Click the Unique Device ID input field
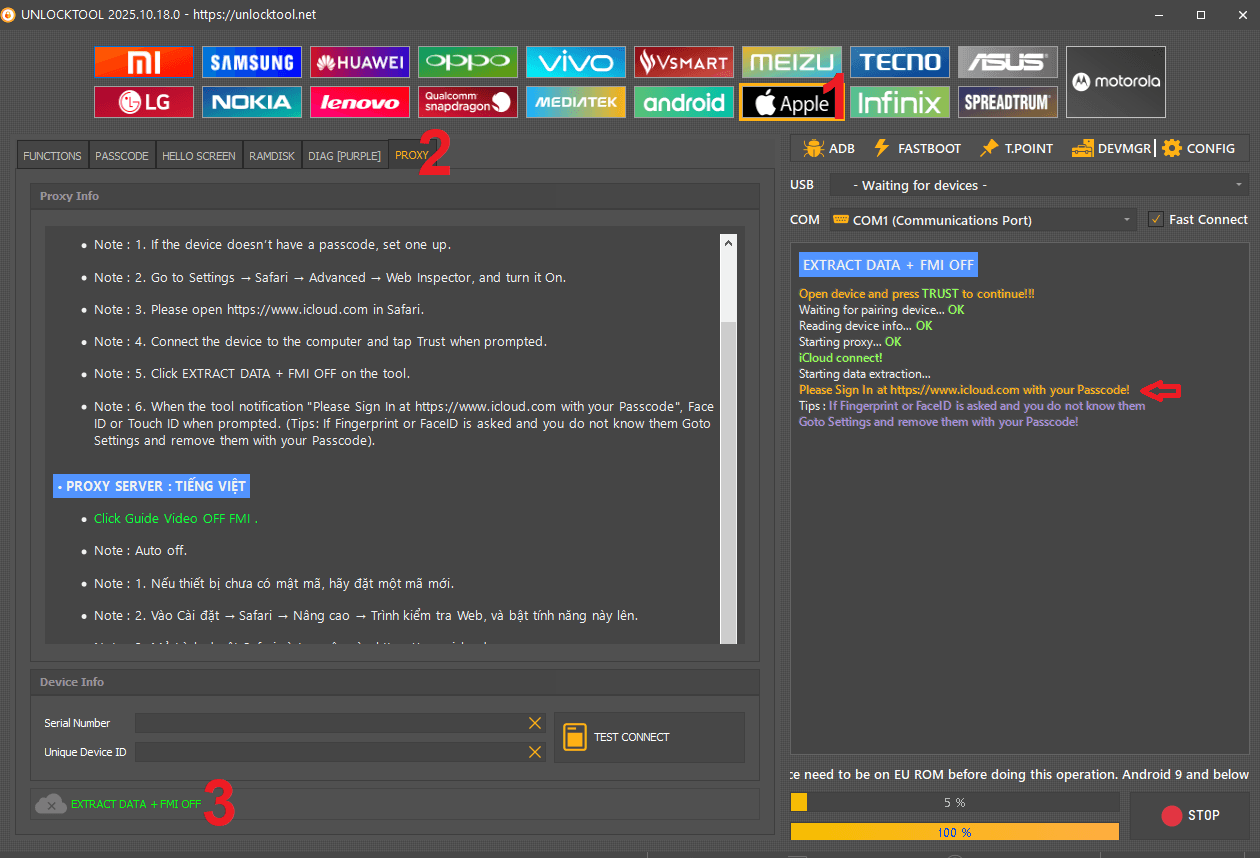The height and width of the screenshot is (858, 1260). [x=330, y=752]
